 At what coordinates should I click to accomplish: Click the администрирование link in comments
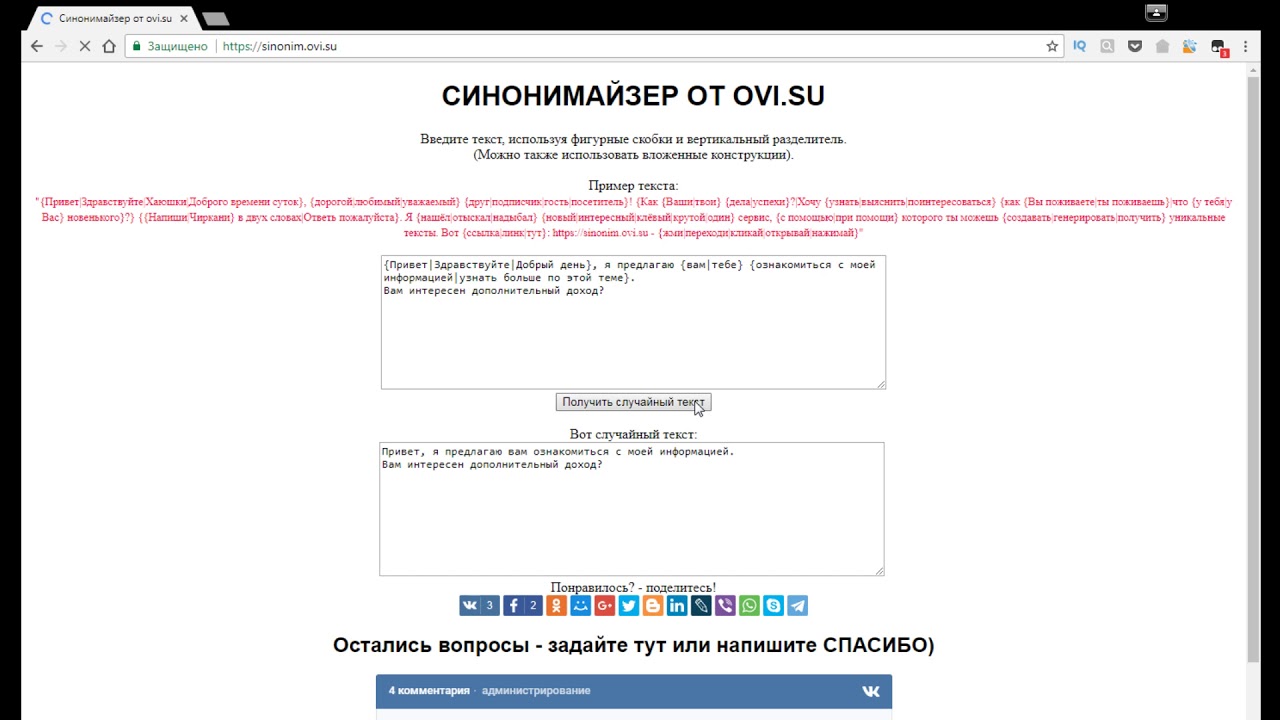[x=536, y=690]
